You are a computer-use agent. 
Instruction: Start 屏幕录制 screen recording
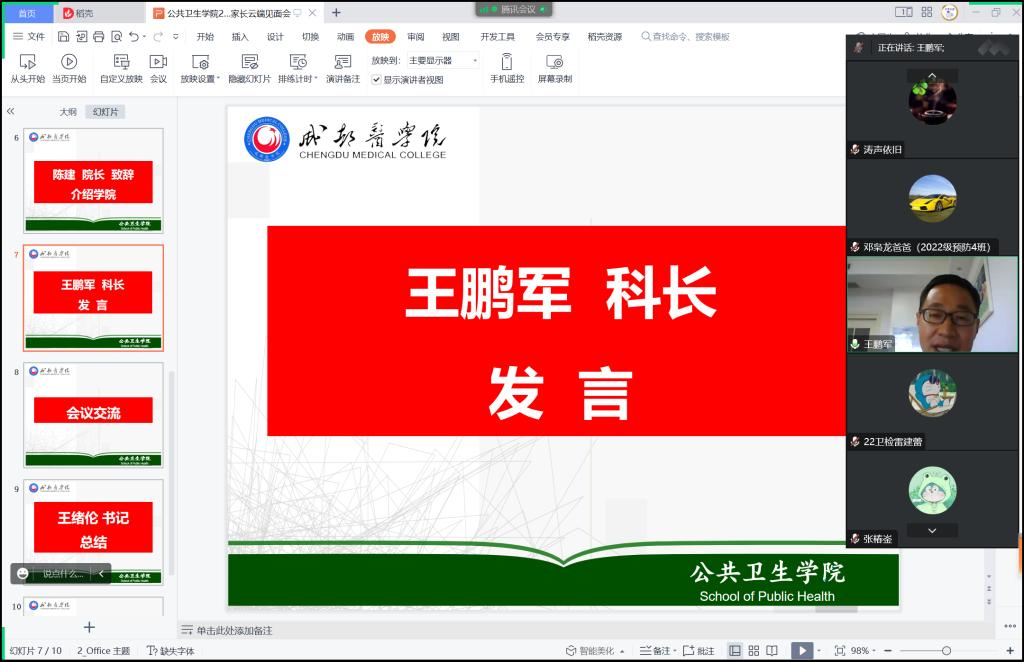point(554,63)
